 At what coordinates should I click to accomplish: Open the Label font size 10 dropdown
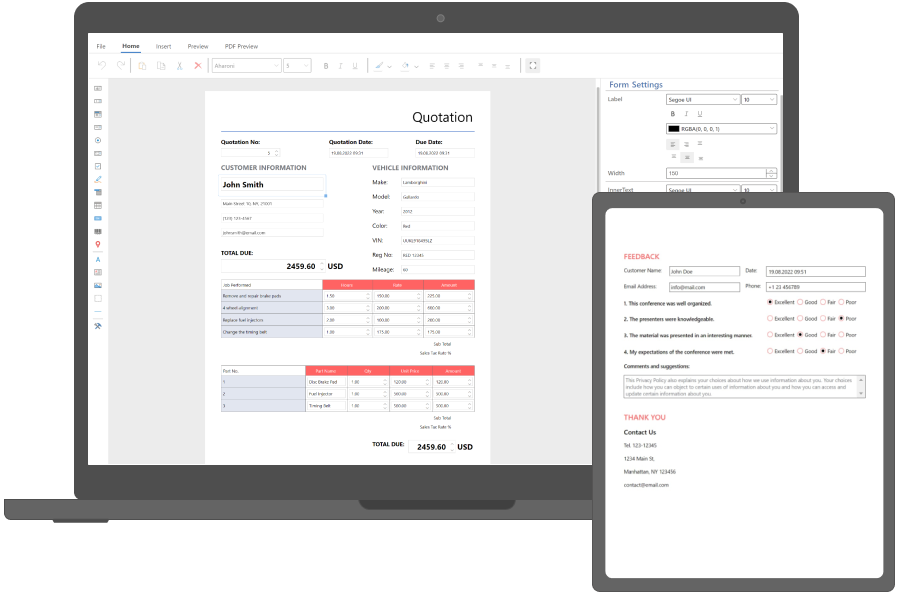click(759, 100)
